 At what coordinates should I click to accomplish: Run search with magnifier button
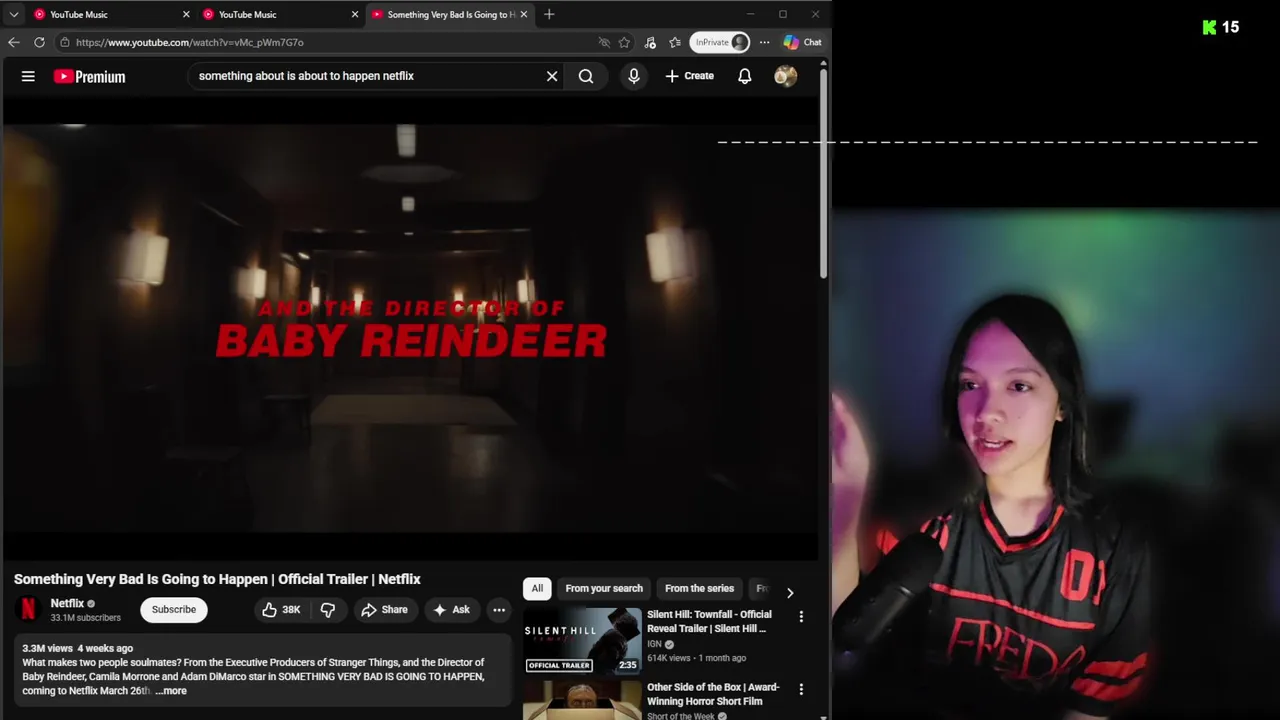(586, 76)
